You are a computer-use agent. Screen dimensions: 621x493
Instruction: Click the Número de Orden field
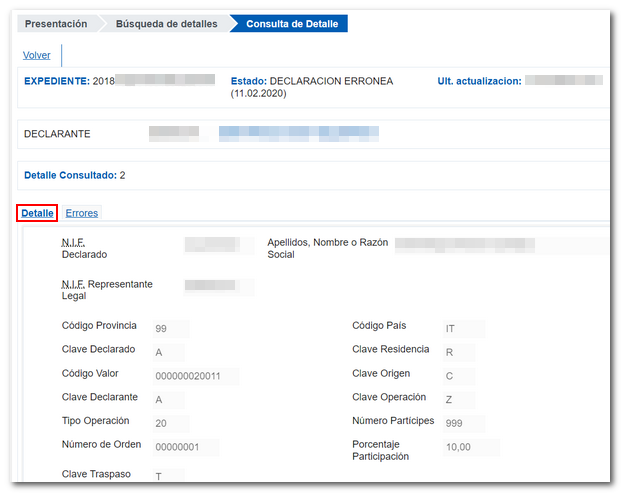(x=185, y=447)
